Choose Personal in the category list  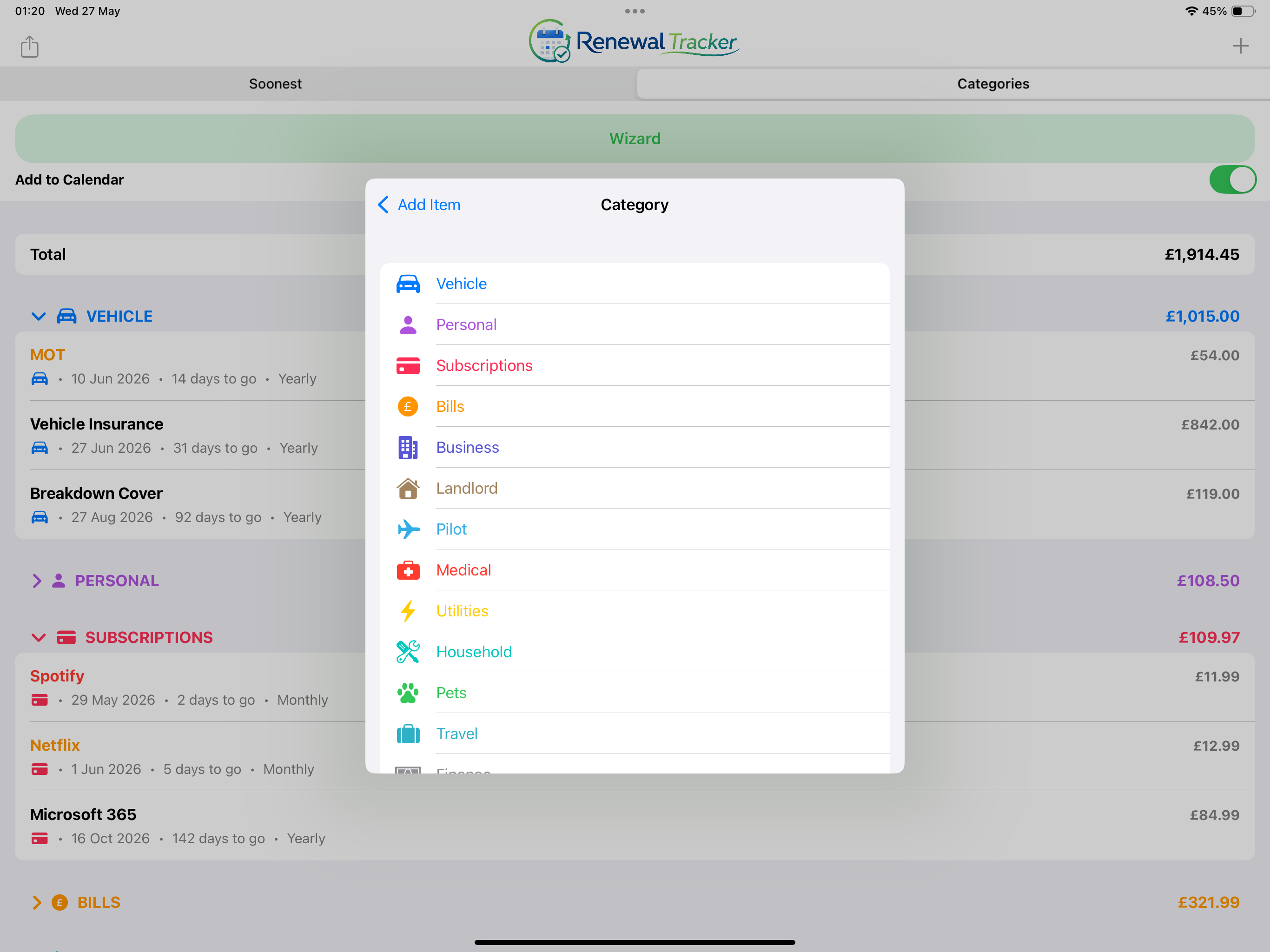(x=635, y=324)
